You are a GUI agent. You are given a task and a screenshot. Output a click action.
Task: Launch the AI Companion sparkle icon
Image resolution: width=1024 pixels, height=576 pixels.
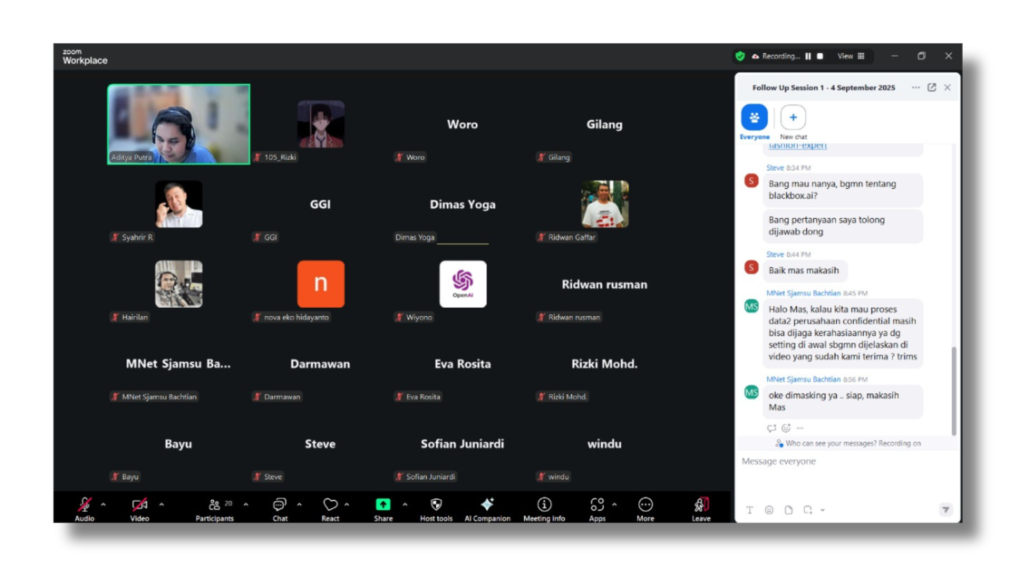click(487, 505)
